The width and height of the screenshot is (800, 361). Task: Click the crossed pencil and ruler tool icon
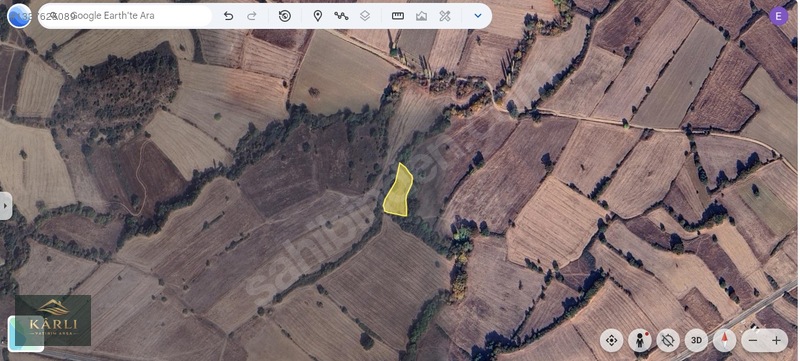click(445, 16)
